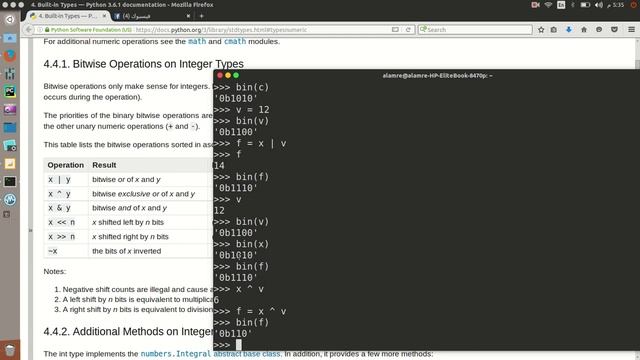This screenshot has width=640, height=360.
Task: Open the small workspace icon in the dock
Action: click(x=7, y=214)
